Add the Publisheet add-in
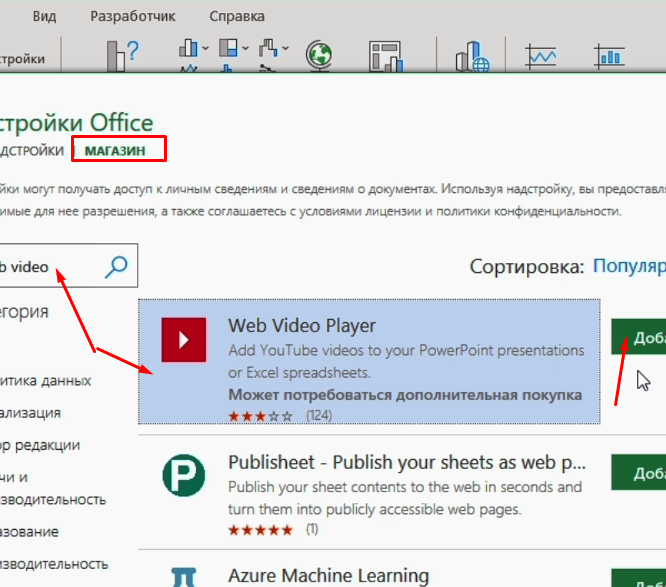666x587 pixels. (x=638, y=472)
